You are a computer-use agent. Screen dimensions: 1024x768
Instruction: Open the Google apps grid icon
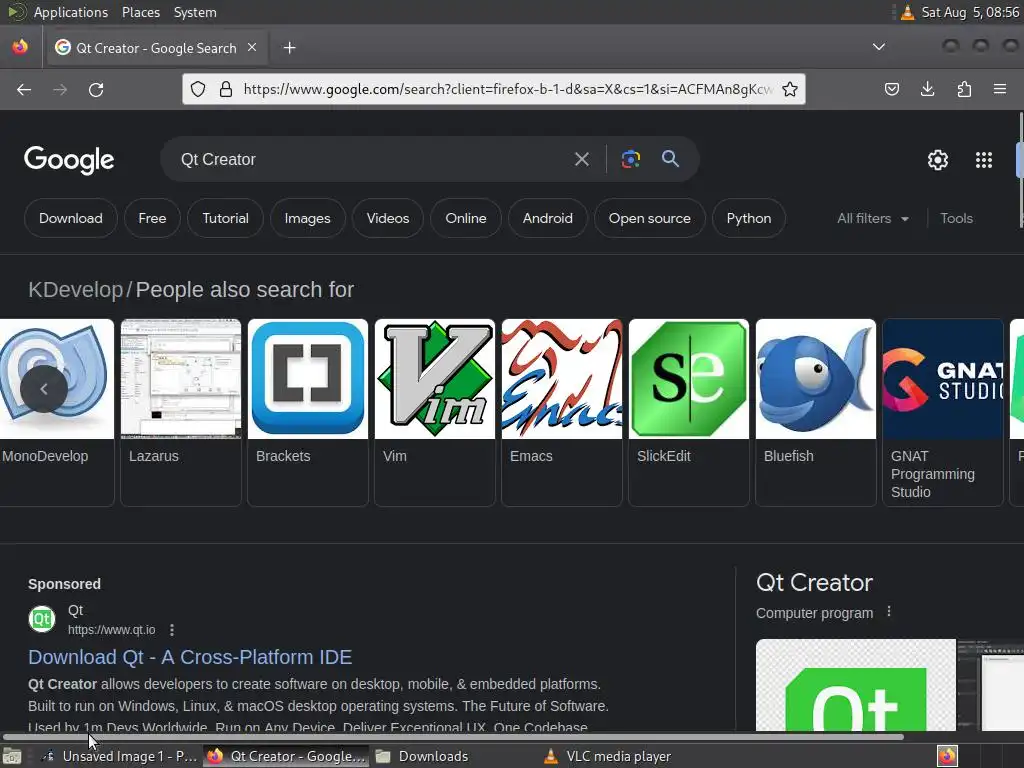[984, 160]
